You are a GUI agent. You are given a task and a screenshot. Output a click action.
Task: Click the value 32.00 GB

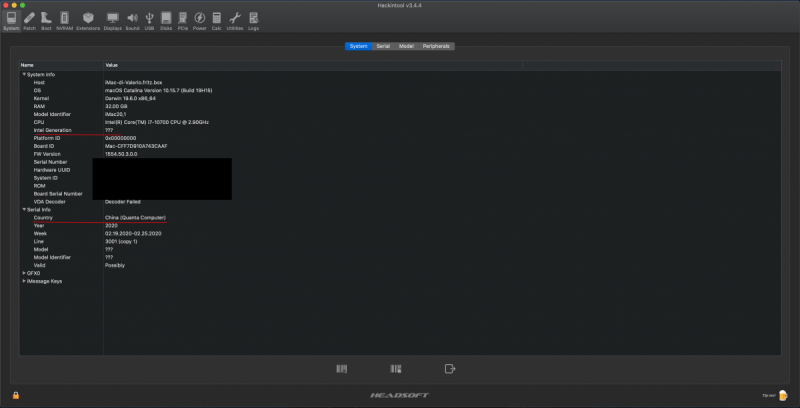pos(114,106)
